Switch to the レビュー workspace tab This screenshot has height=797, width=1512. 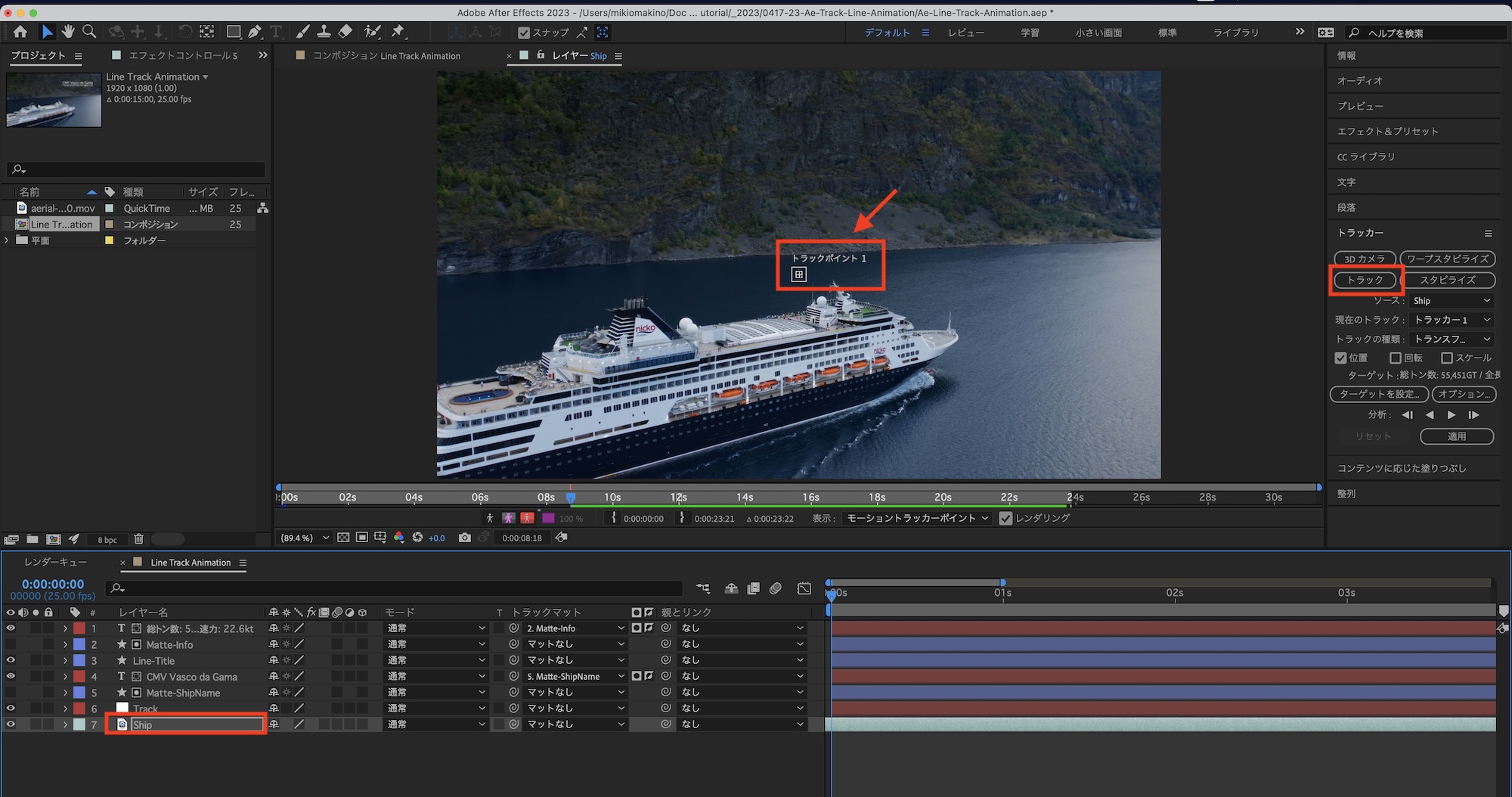tap(966, 33)
